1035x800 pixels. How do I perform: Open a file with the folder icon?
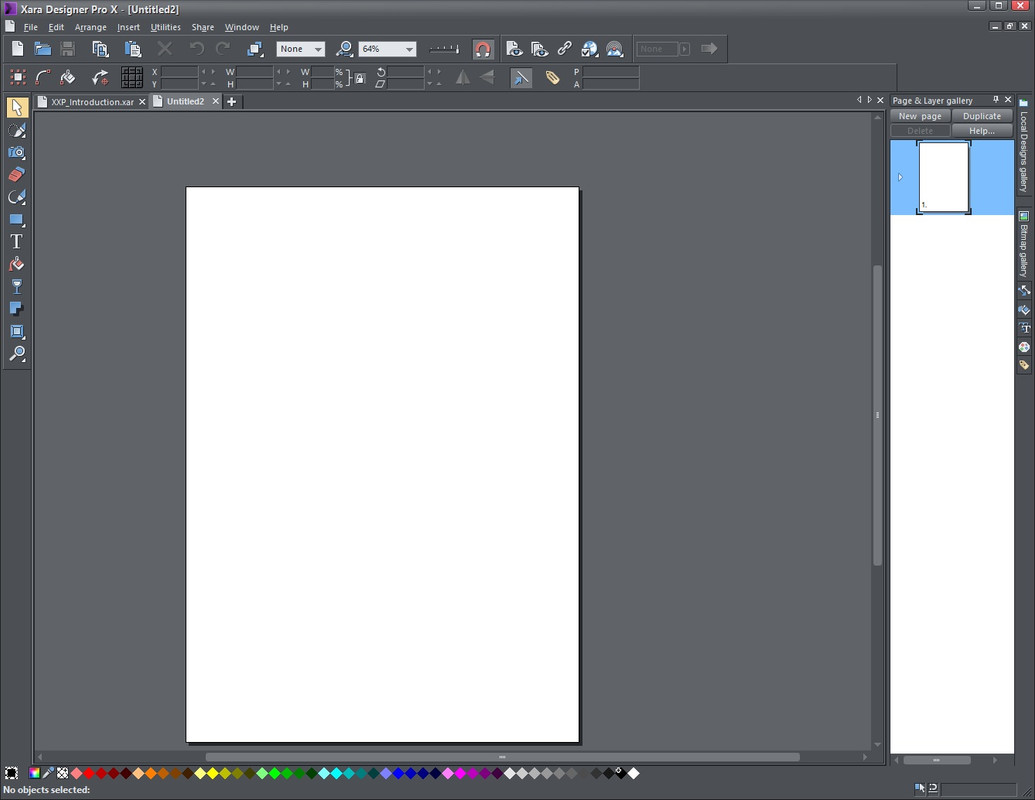[x=43, y=49]
